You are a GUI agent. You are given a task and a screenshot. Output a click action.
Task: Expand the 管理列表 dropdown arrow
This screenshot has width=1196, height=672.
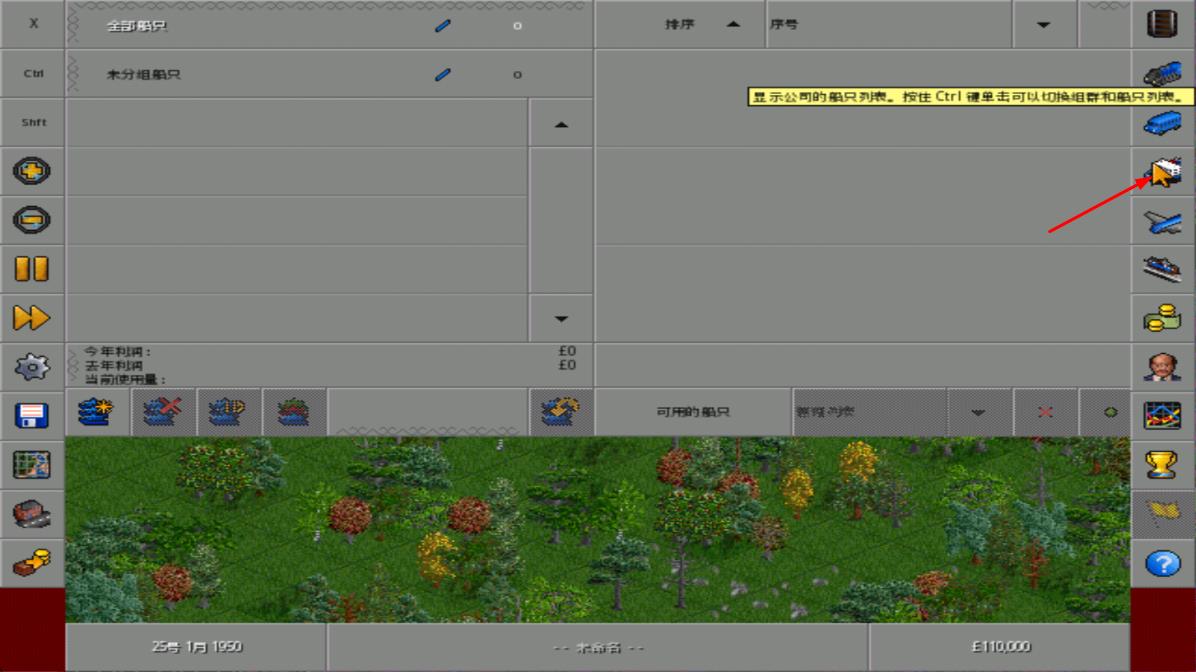click(x=978, y=412)
